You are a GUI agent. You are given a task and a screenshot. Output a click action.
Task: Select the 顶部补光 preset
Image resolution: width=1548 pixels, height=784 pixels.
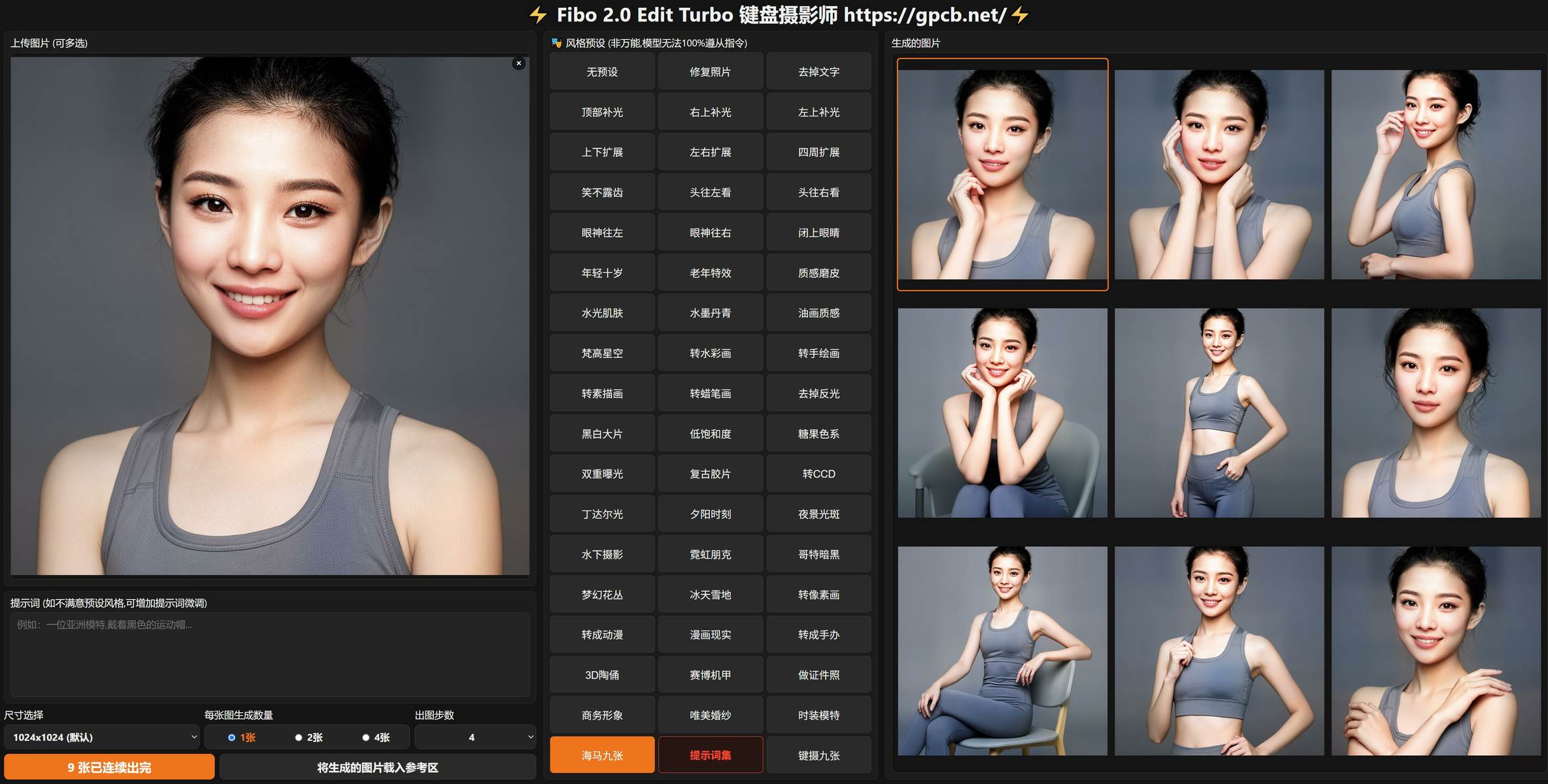[x=602, y=112]
